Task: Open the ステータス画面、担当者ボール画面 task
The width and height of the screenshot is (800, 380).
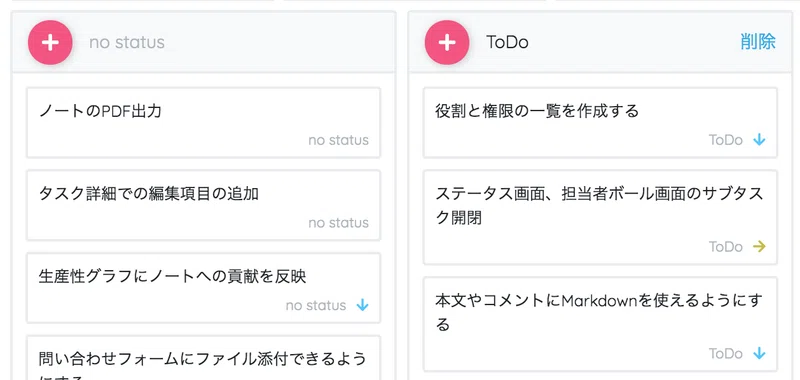Action: (600, 217)
